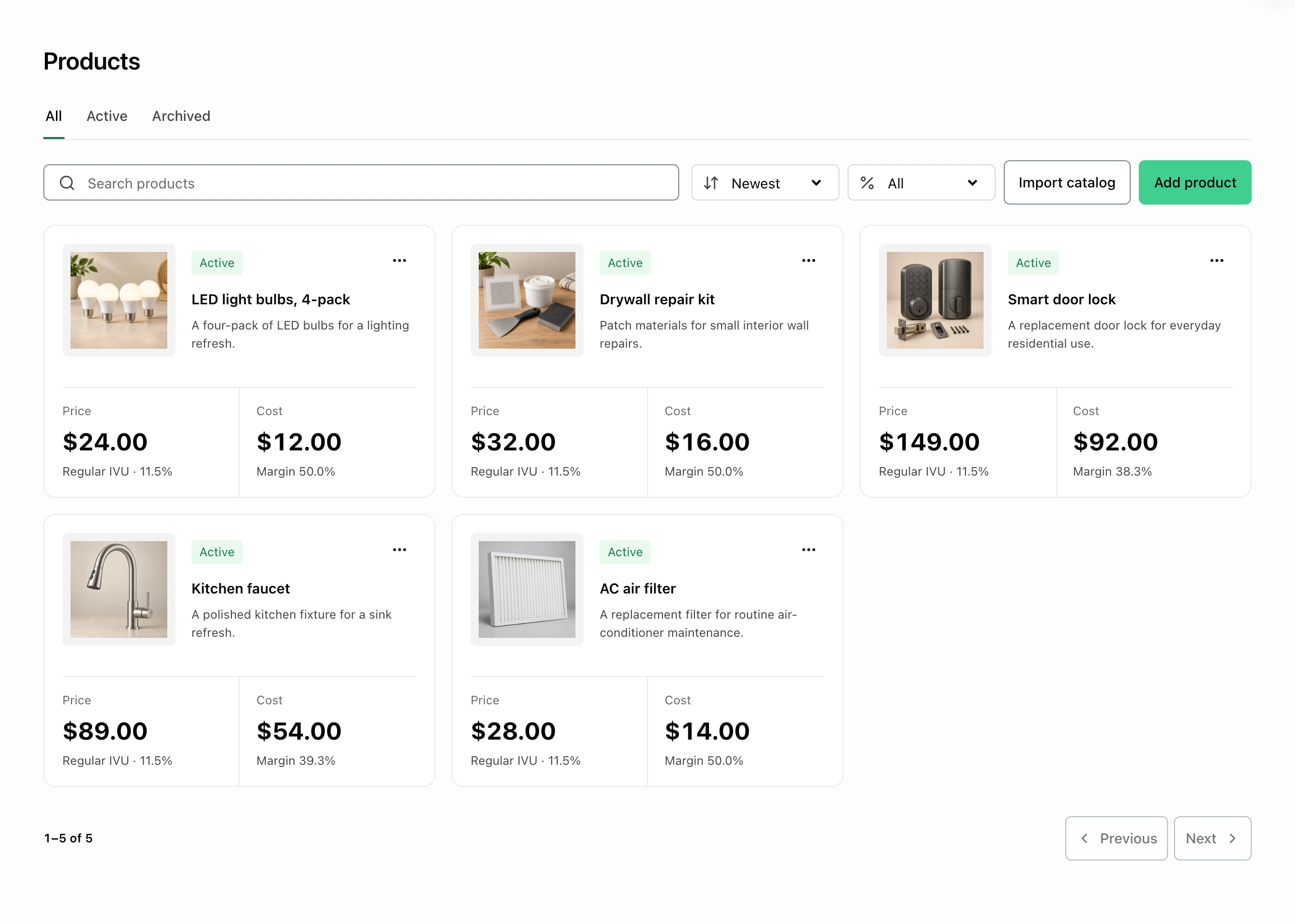Screen dimensions: 1295x924
Task: Click the $54.00 cost value
Action: click(299, 731)
